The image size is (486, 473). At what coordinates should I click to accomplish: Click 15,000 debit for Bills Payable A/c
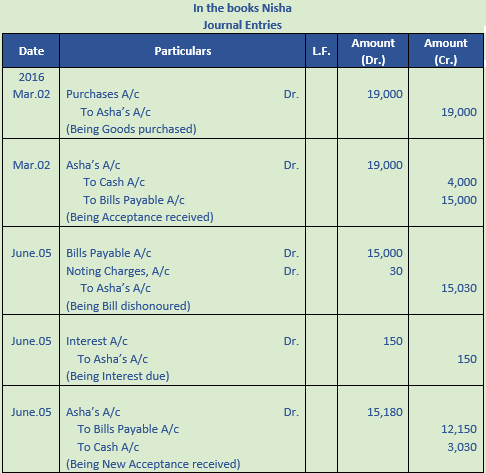(x=385, y=253)
